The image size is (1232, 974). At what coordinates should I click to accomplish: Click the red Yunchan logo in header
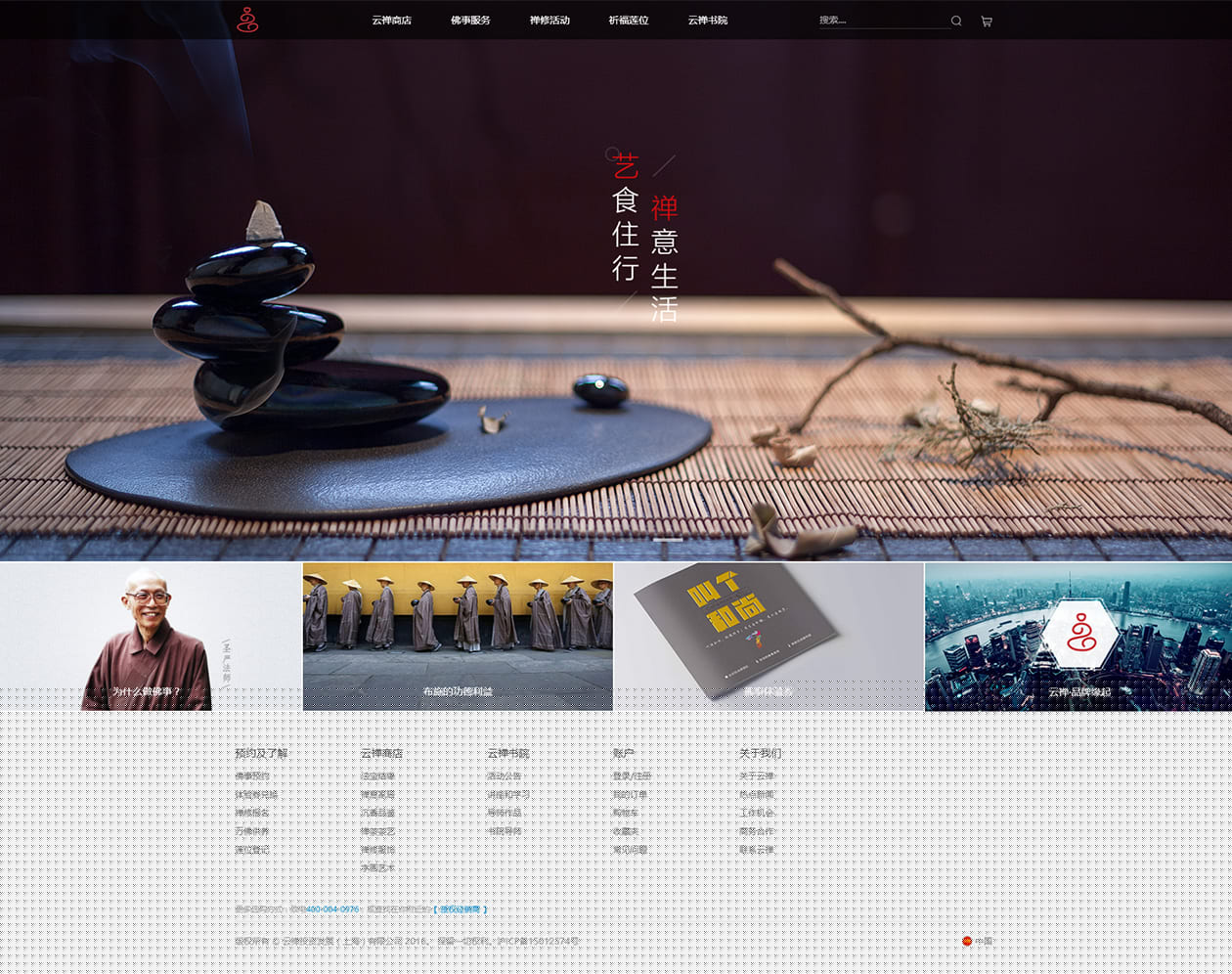(x=247, y=20)
